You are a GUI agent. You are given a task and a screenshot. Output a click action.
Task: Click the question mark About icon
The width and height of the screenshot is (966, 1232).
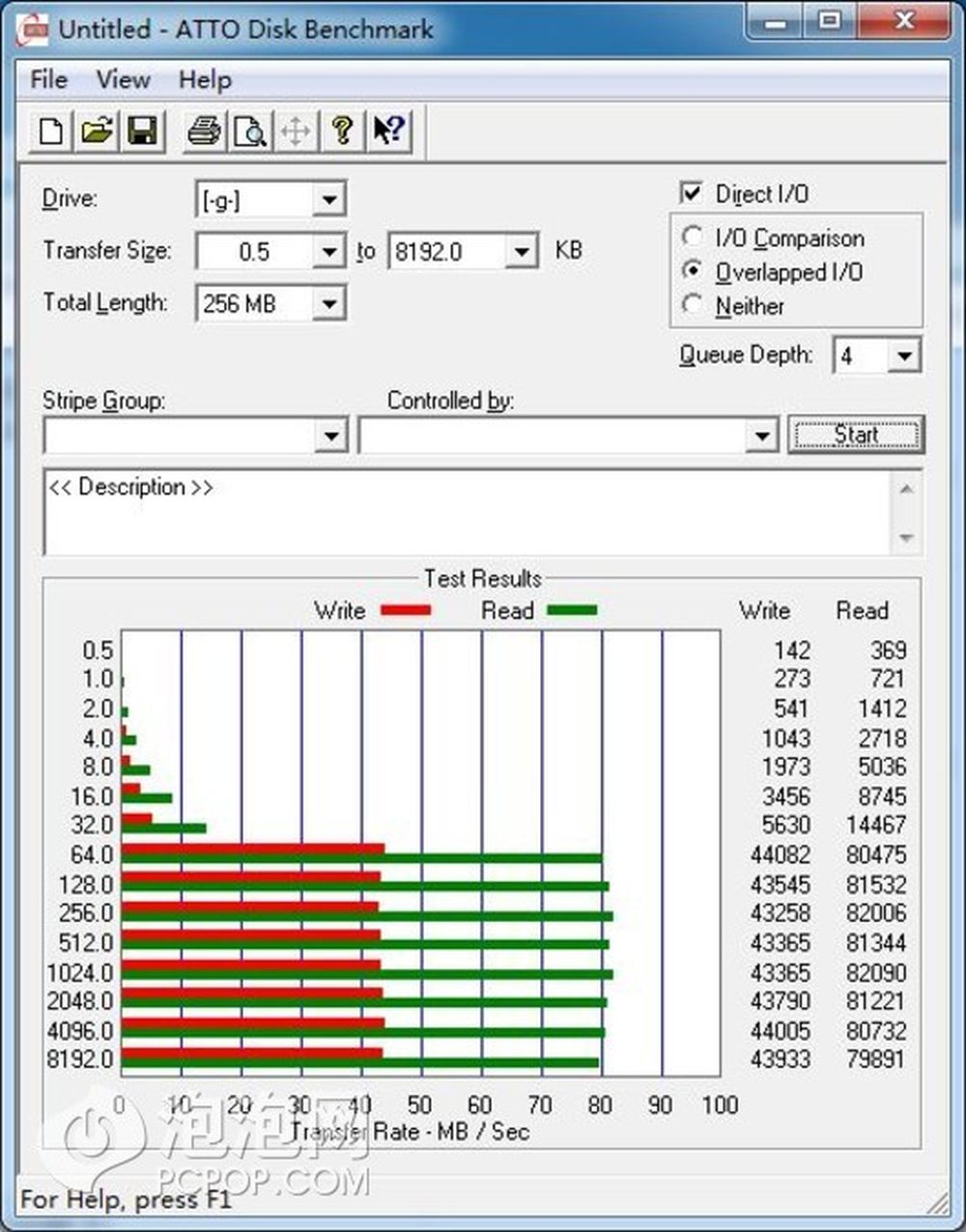tap(342, 130)
